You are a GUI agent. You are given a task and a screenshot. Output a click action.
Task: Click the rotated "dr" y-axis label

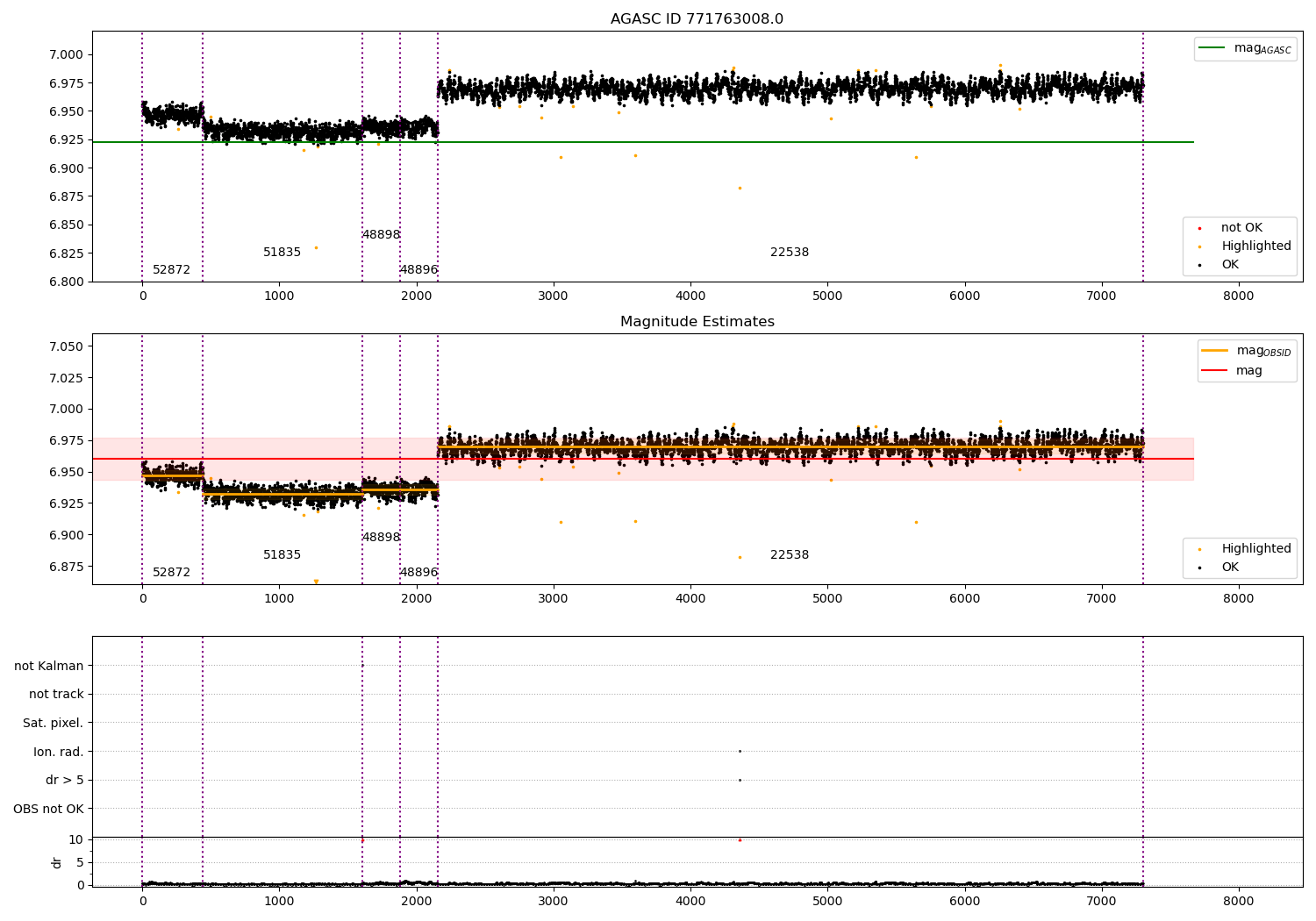click(57, 862)
